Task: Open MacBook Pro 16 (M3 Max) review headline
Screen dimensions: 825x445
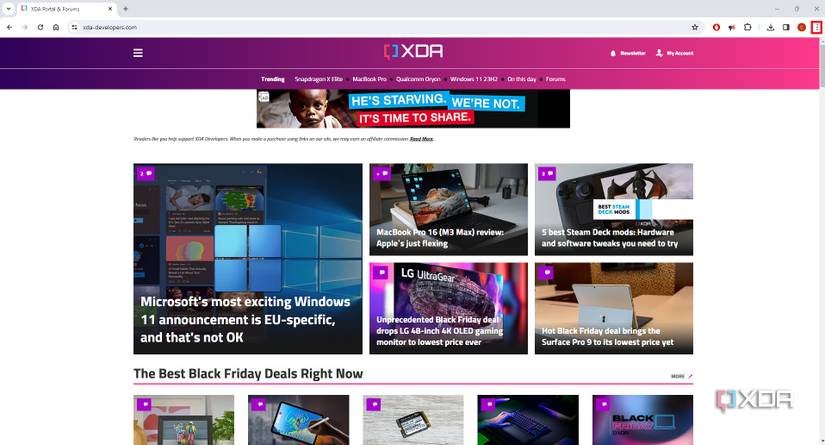Action: [x=440, y=238]
